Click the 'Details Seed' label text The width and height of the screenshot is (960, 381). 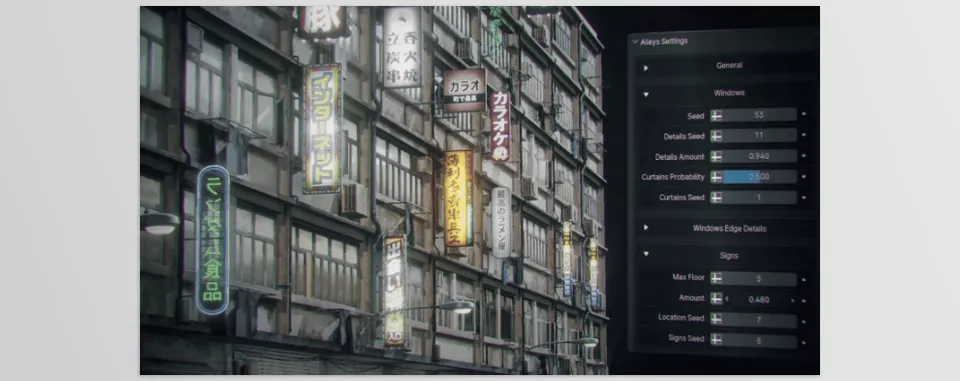pyautogui.click(x=684, y=137)
